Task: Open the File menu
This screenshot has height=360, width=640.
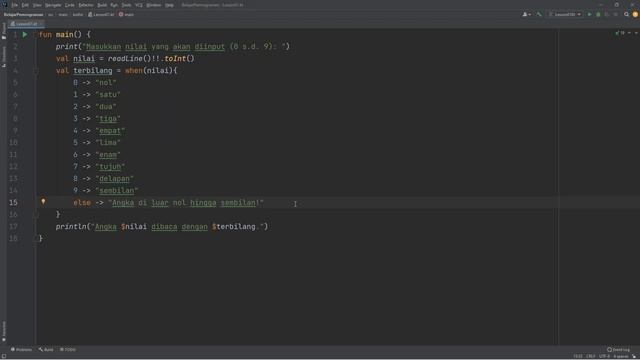Action: [x=15, y=5]
